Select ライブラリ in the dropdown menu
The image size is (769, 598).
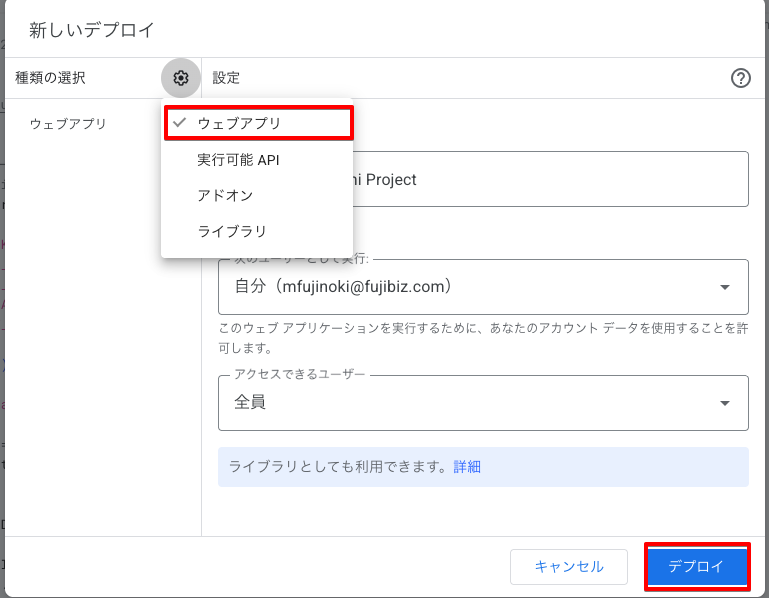257,231
